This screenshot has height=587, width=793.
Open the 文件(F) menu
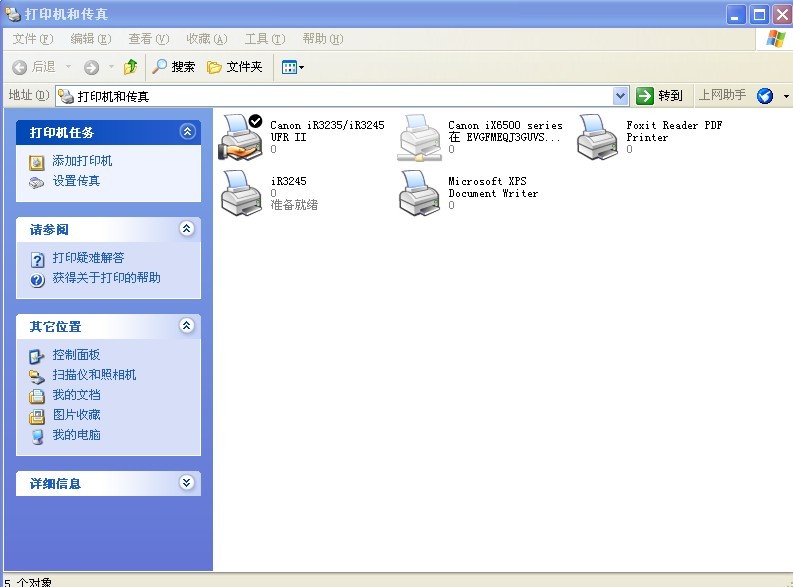click(33, 39)
